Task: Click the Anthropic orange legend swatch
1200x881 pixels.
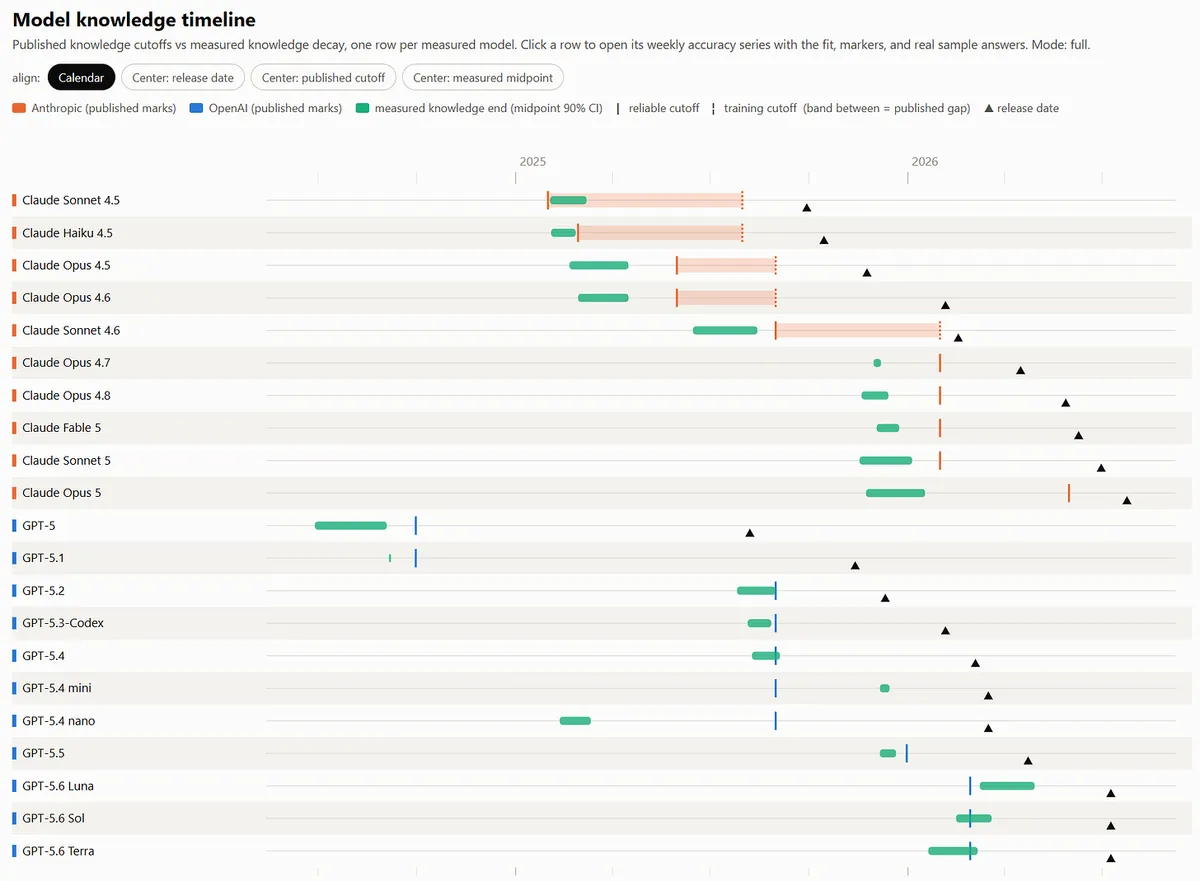Action: (x=19, y=108)
